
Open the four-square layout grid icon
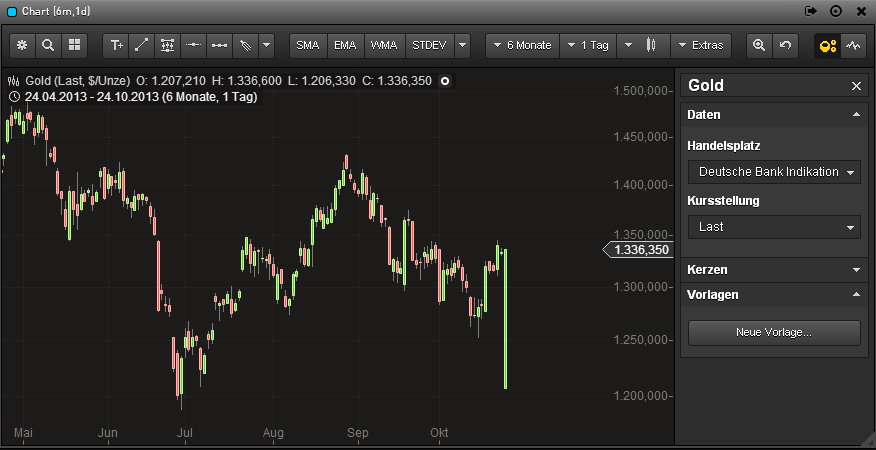coord(74,45)
